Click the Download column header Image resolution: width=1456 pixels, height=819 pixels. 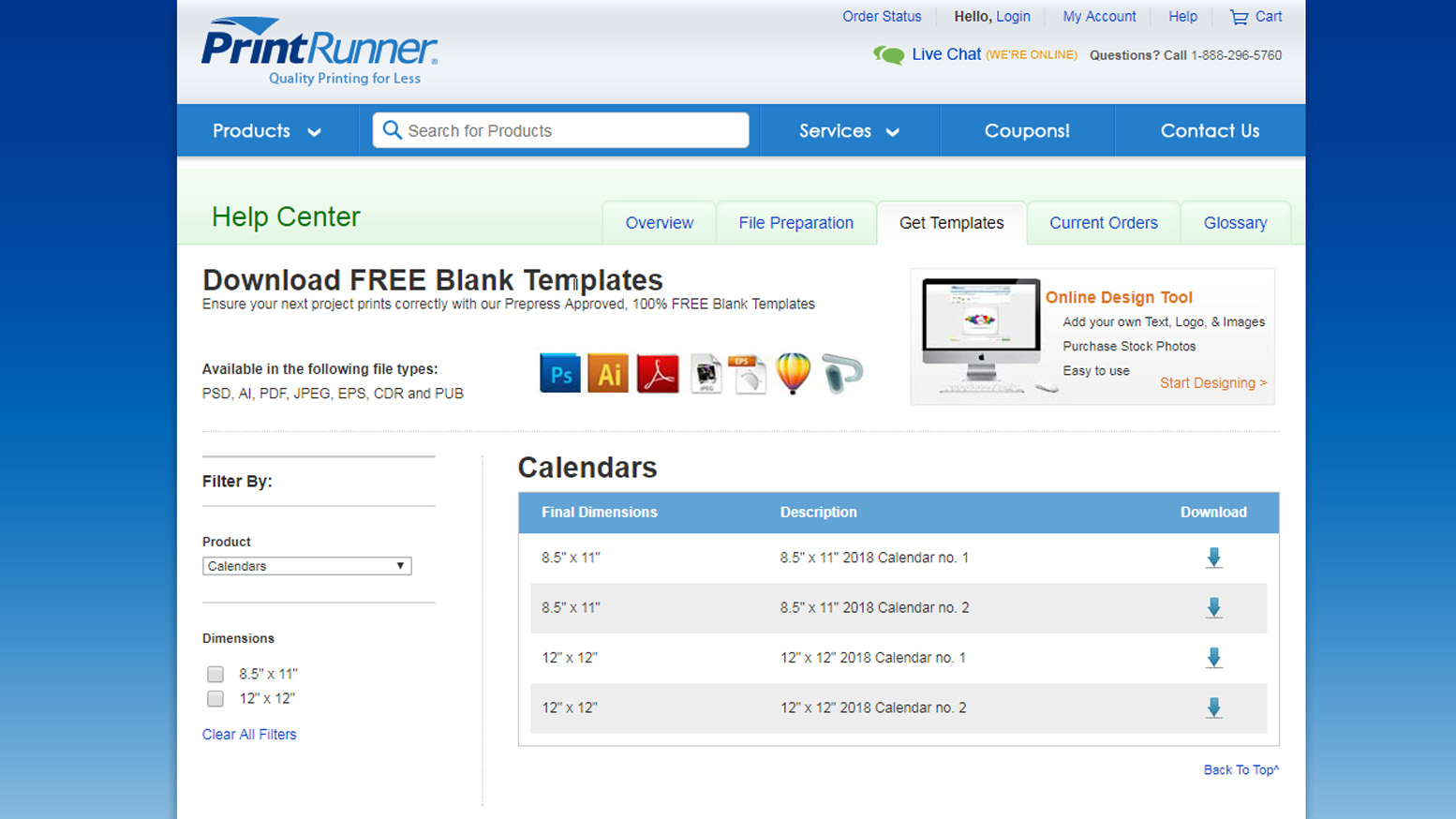click(x=1213, y=512)
